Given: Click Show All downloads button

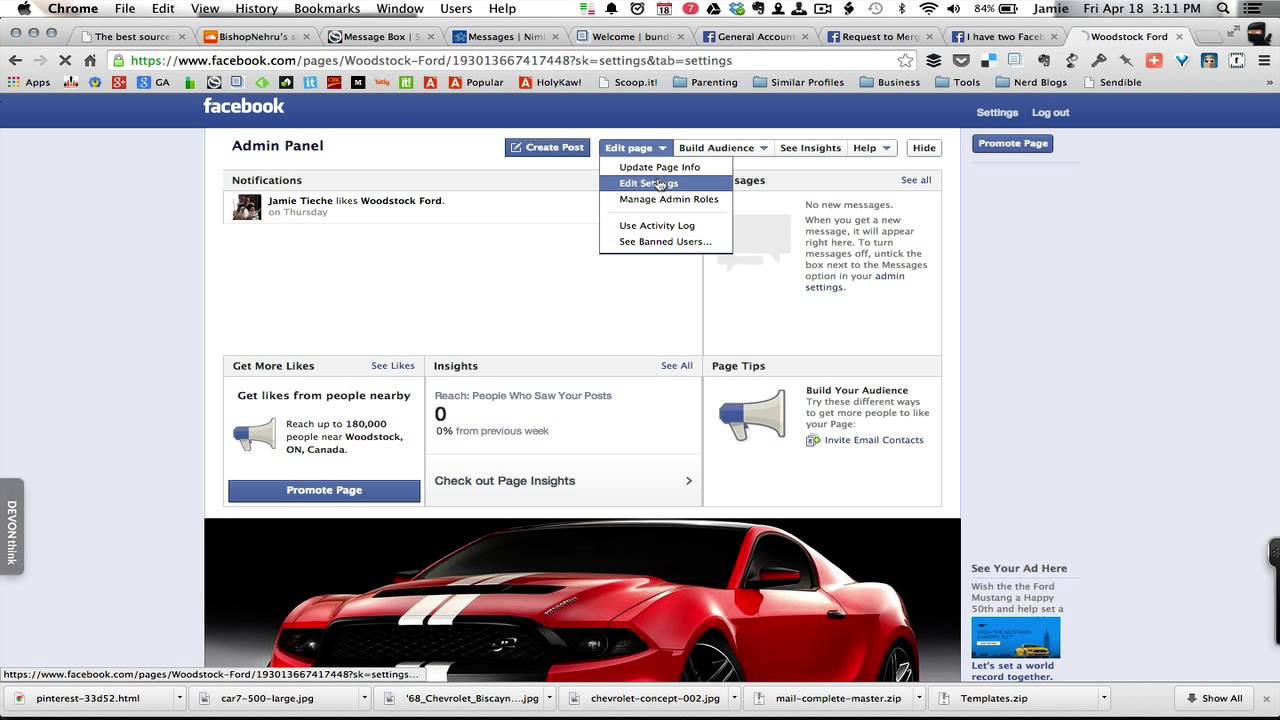Looking at the screenshot, I should (1216, 698).
